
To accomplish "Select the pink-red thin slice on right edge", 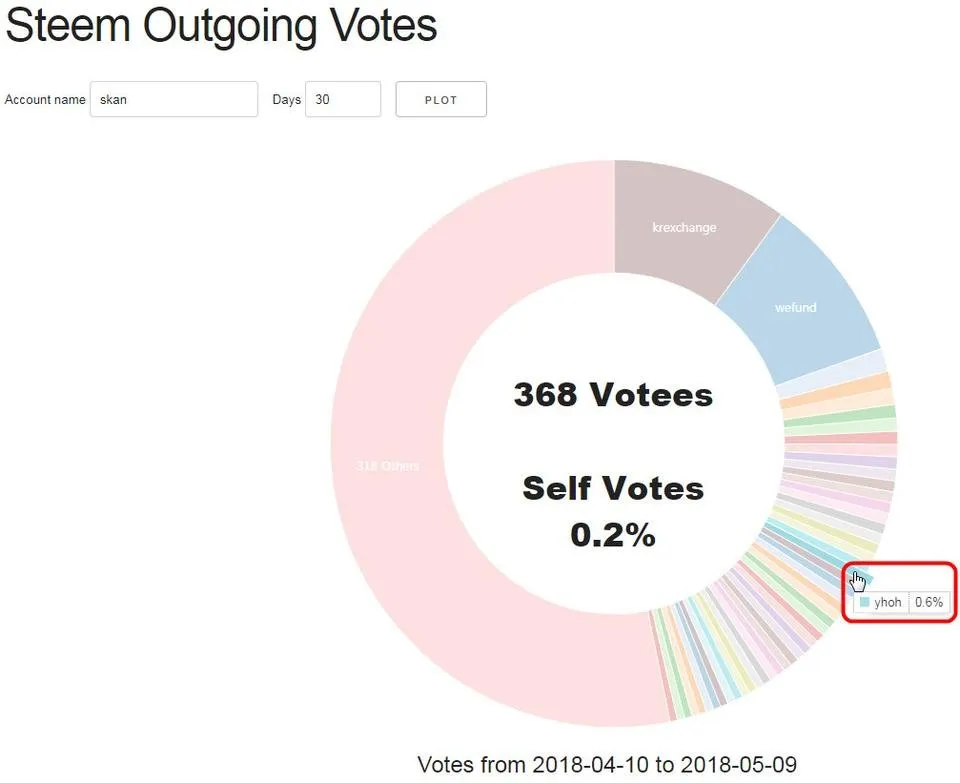I will [841, 438].
